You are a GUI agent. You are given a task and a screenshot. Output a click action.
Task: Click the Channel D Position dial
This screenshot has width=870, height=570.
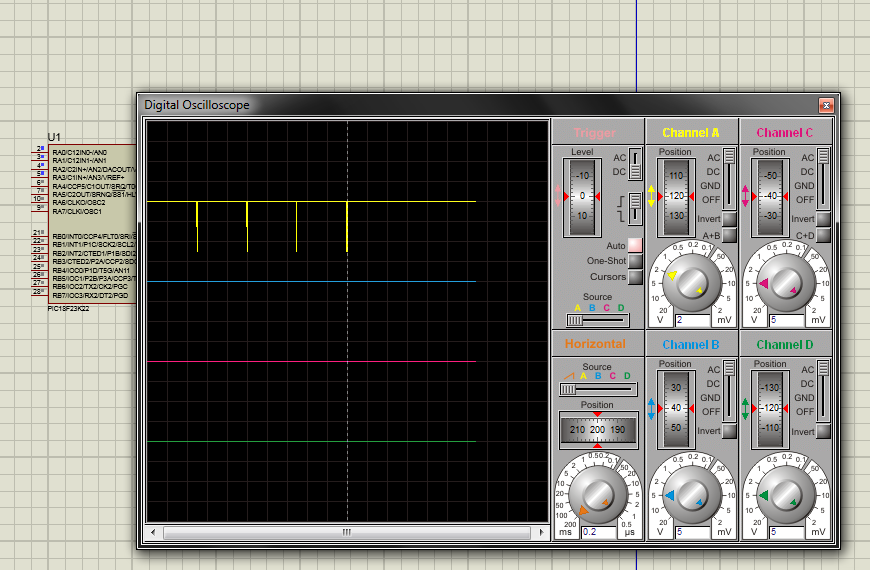[770, 410]
